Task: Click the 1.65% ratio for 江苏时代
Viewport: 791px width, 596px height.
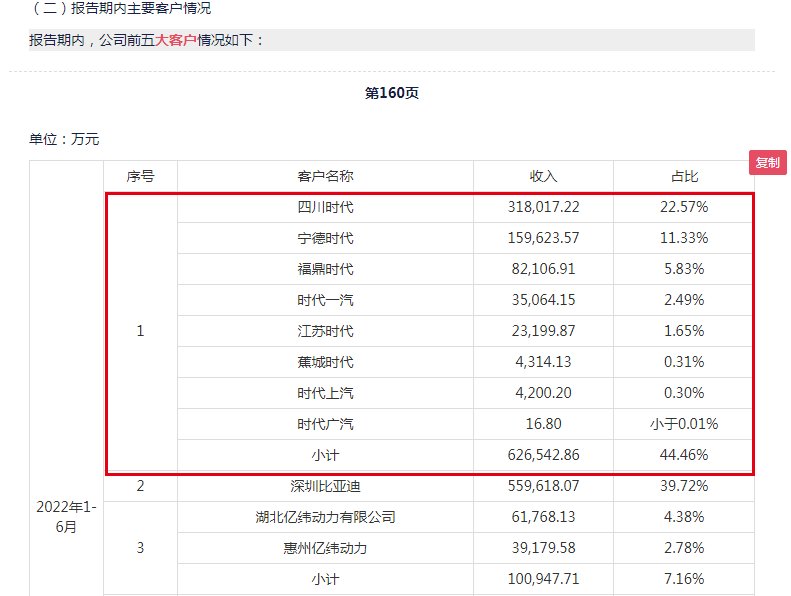Action: pos(685,331)
